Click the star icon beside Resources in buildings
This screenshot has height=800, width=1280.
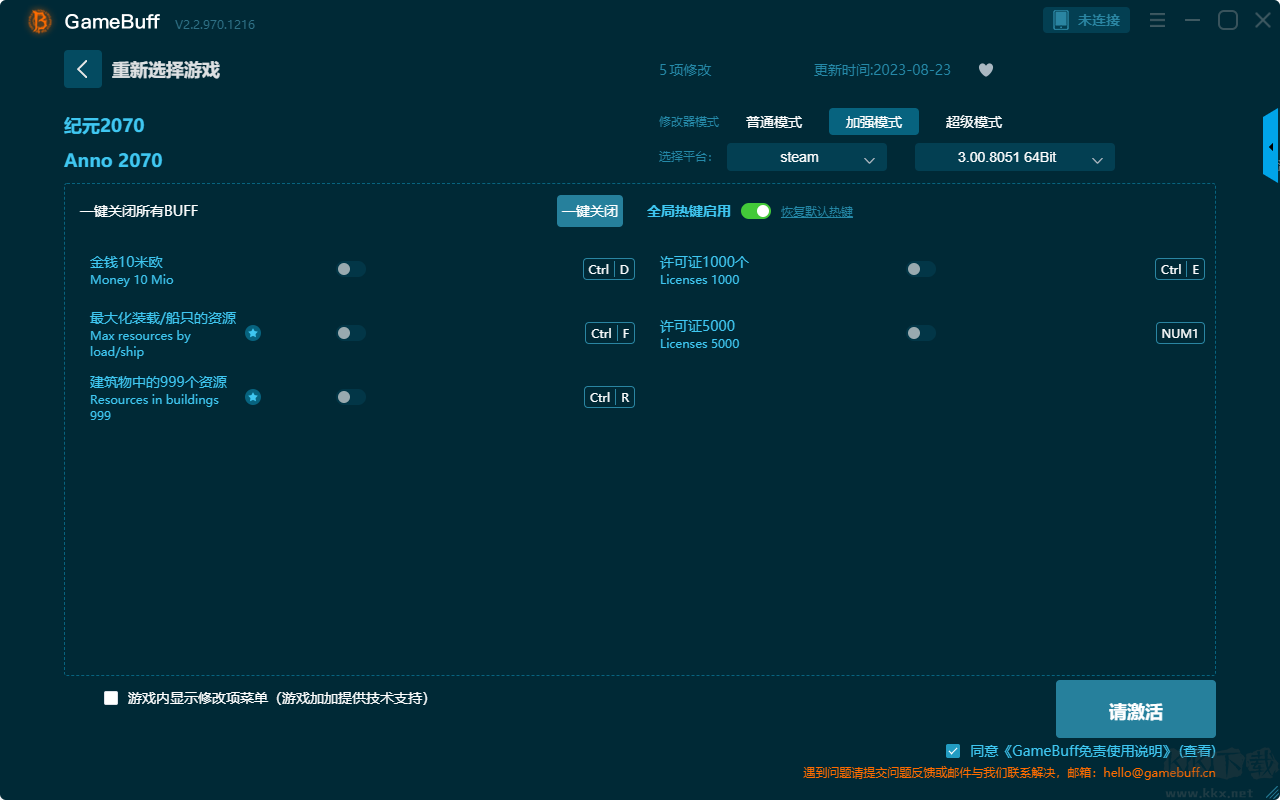pos(253,397)
